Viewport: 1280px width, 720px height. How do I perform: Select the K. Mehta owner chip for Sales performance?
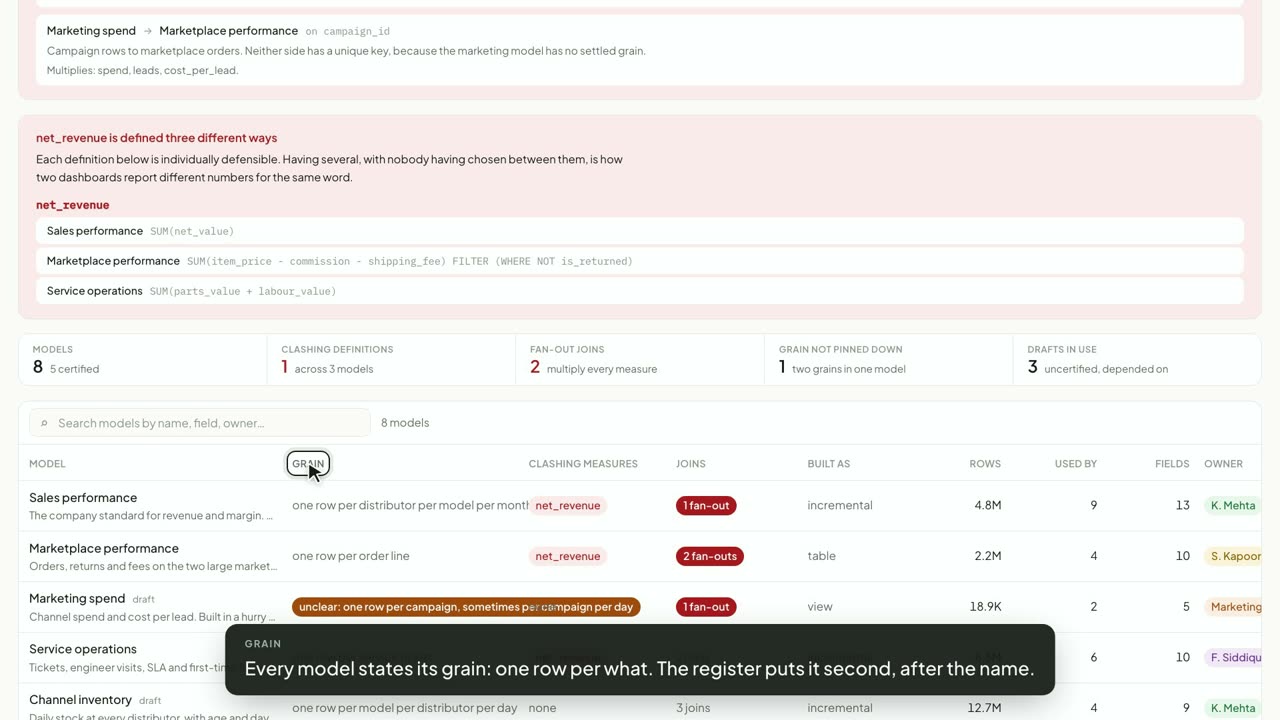[x=1233, y=506]
